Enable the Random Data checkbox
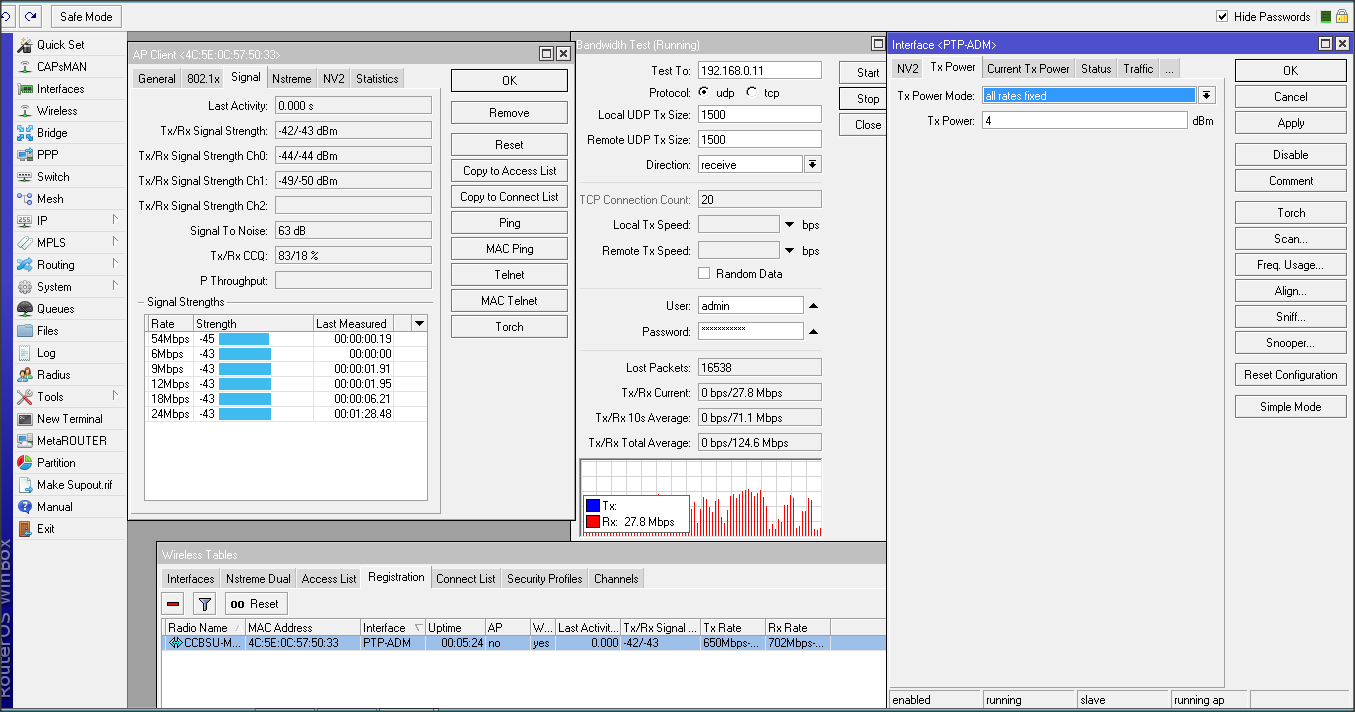Image resolution: width=1355 pixels, height=712 pixels. pos(704,274)
